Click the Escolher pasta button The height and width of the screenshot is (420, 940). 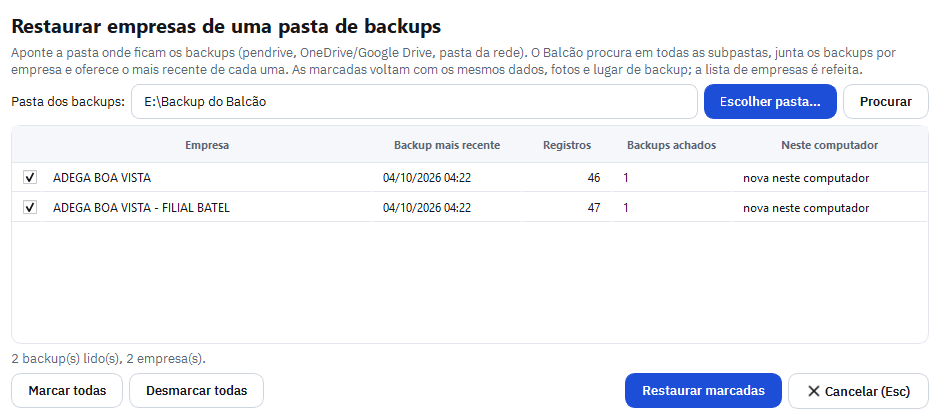[770, 102]
